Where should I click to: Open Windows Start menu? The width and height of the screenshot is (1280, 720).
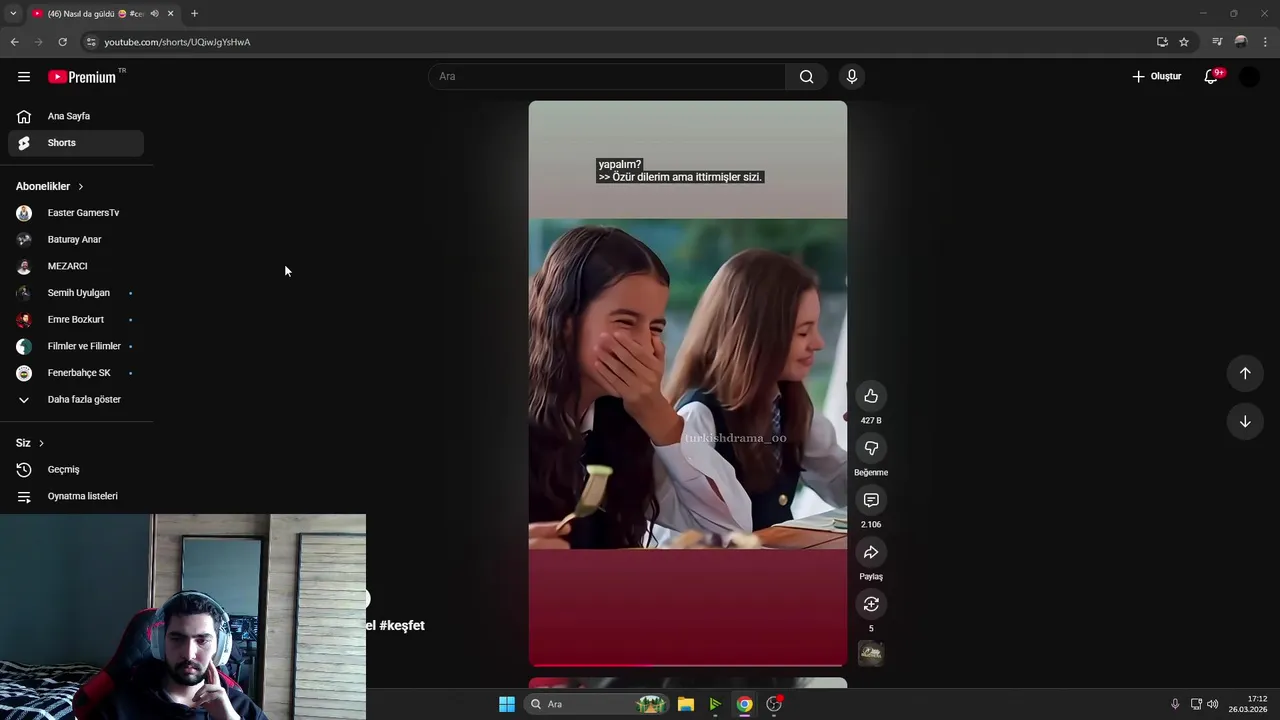[x=507, y=704]
